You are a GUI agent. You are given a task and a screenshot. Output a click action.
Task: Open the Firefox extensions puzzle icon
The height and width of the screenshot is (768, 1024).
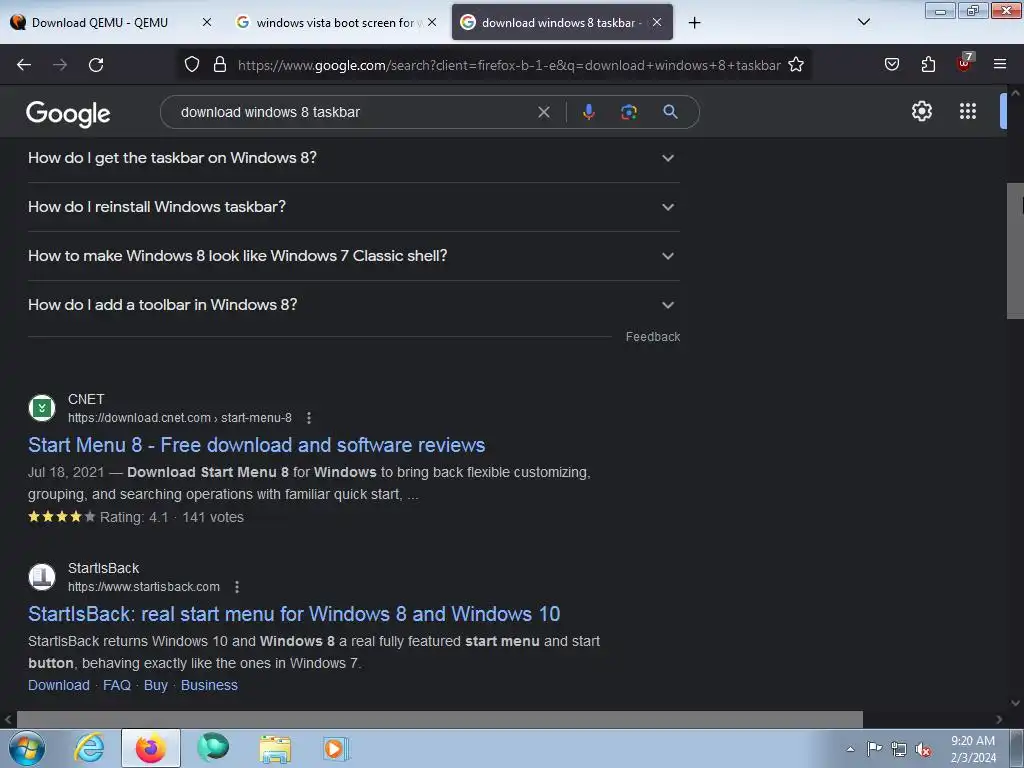click(x=928, y=65)
